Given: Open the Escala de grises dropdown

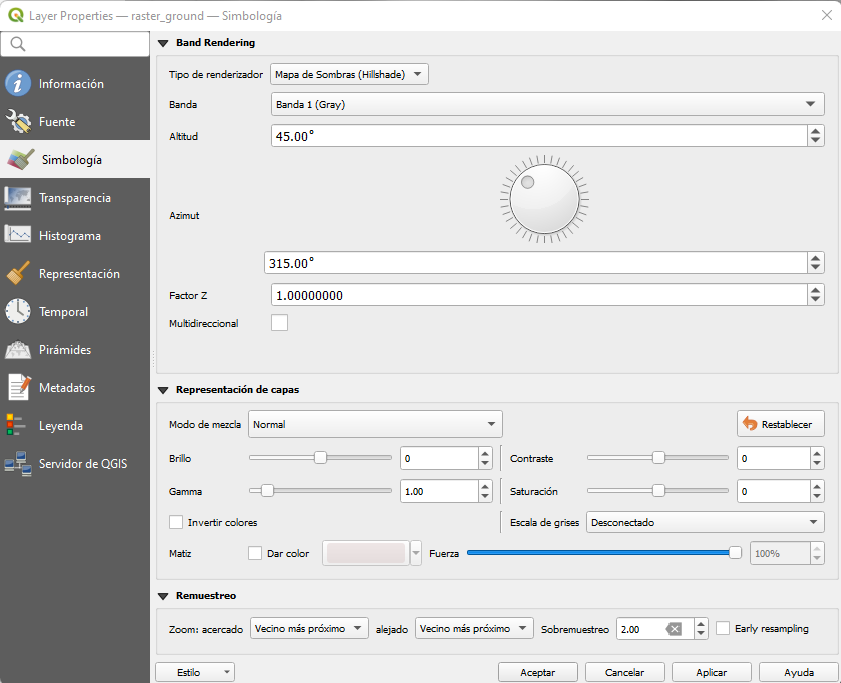Looking at the screenshot, I should 705,522.
